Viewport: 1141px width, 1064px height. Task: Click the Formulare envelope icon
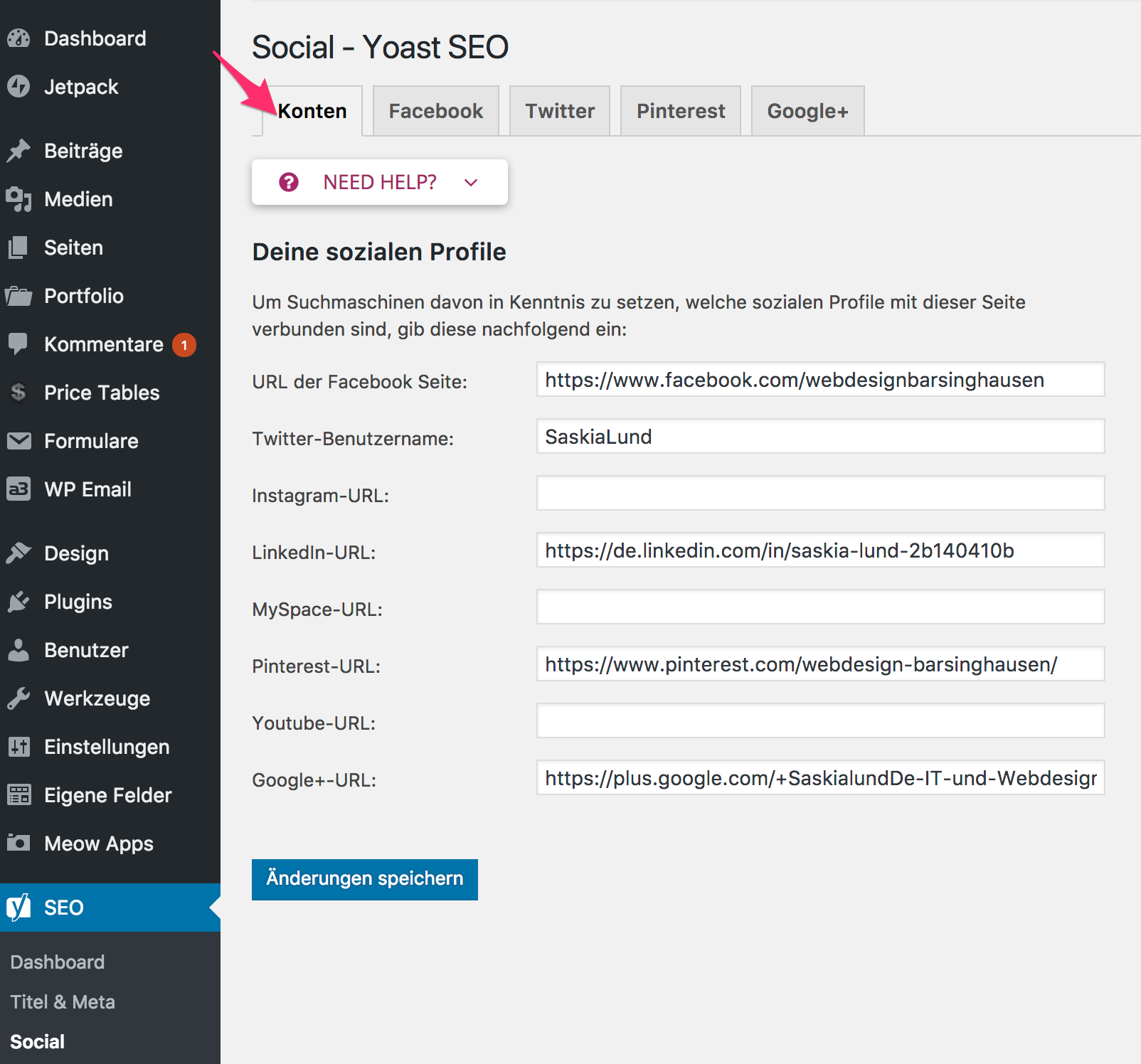click(18, 441)
